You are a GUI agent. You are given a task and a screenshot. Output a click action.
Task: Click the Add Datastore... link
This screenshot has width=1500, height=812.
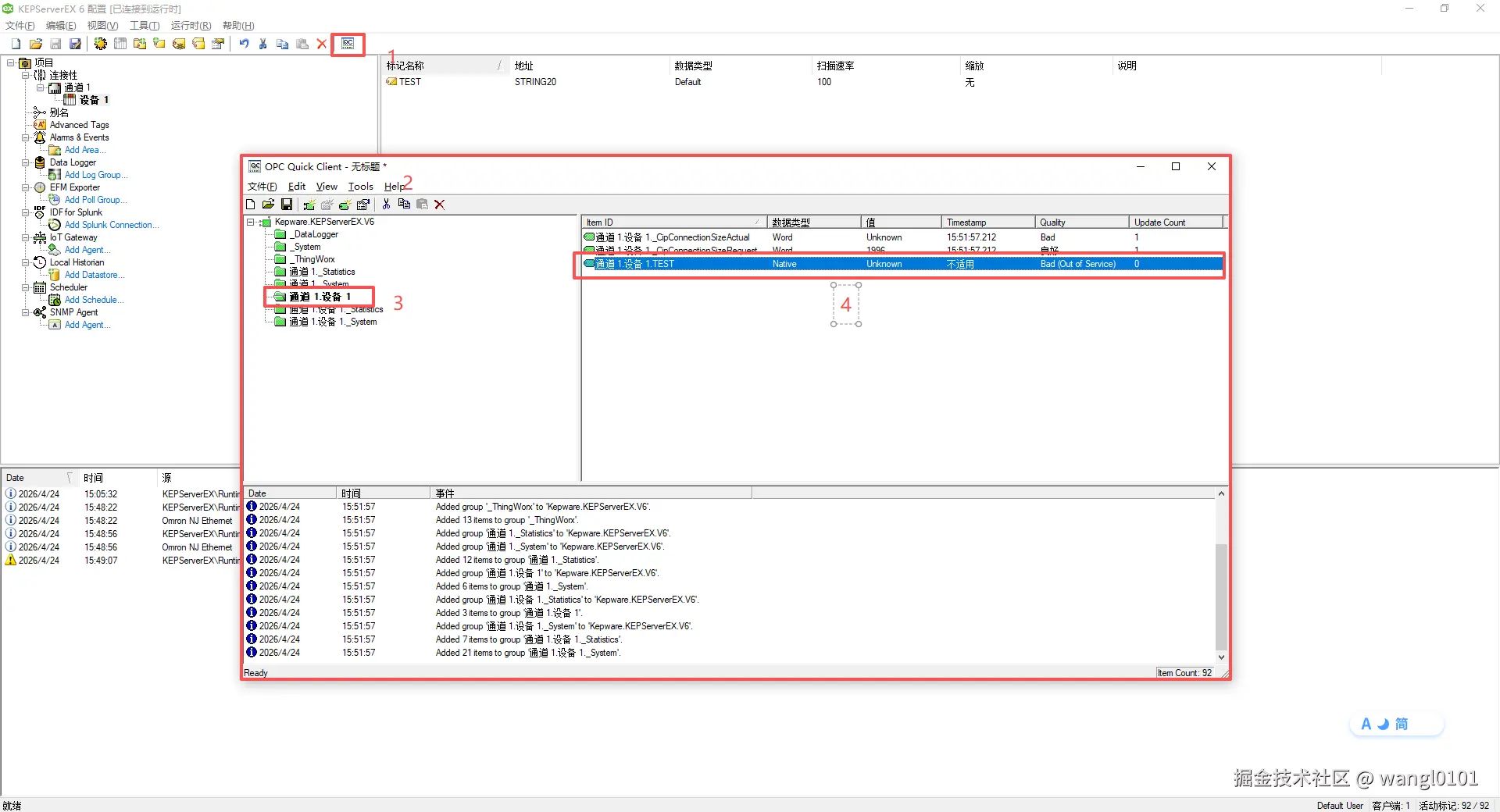pos(94,275)
